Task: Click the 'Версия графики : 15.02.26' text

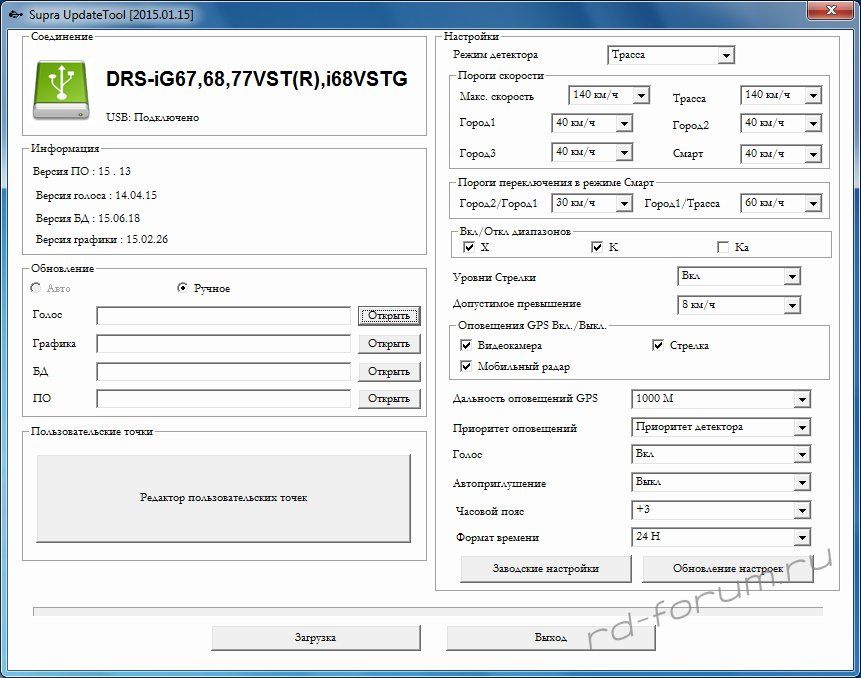Action: [x=102, y=239]
